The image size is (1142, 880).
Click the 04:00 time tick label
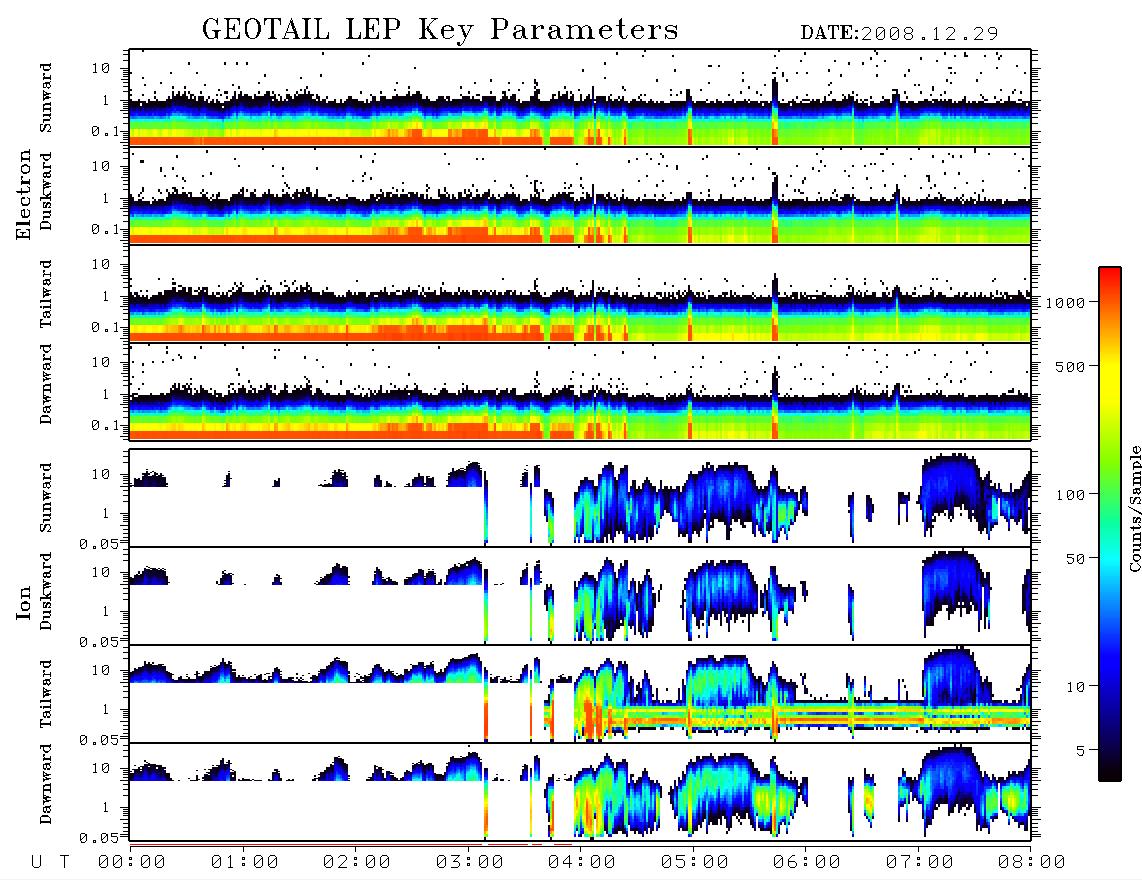(582, 862)
